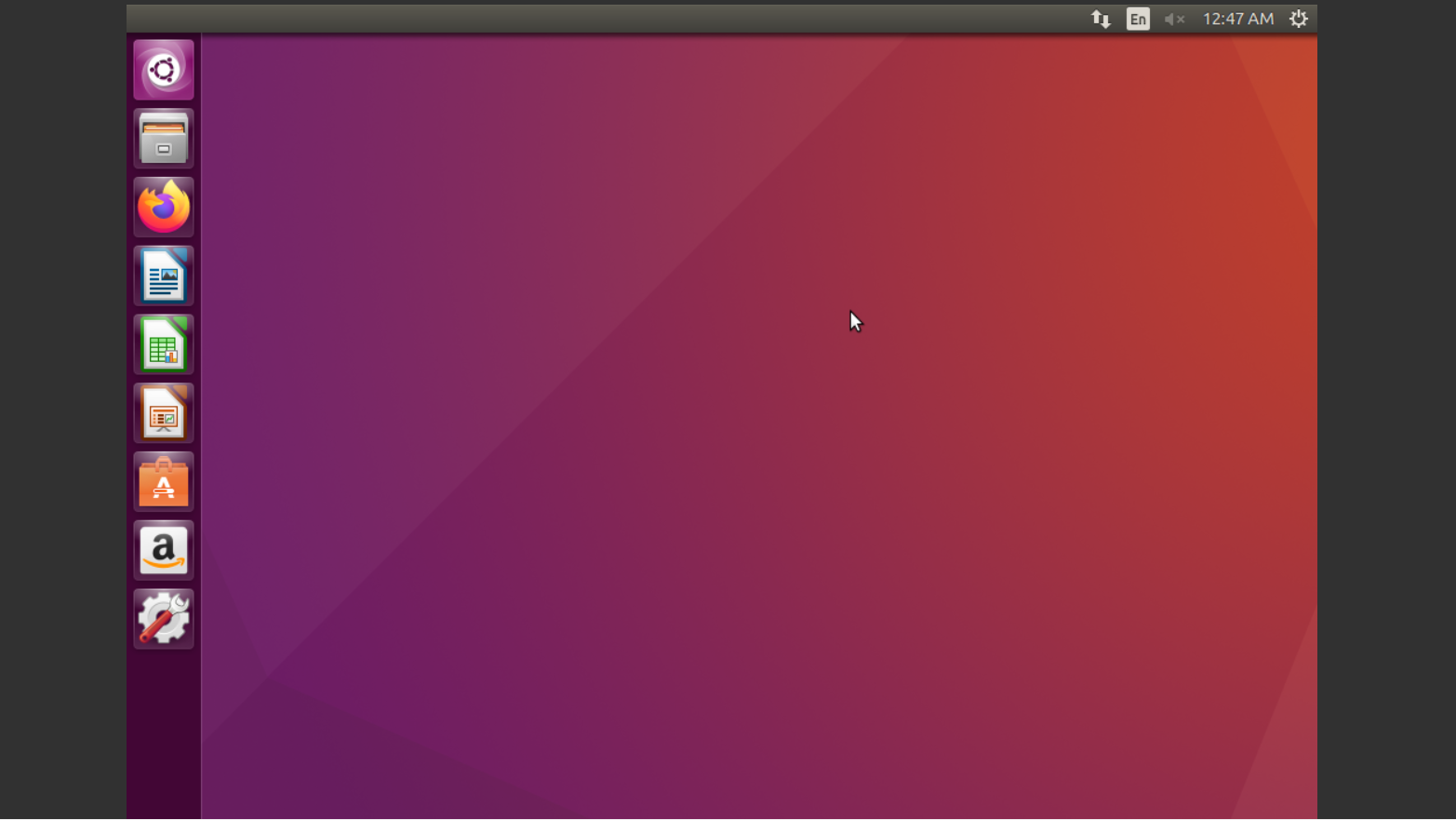Open the Ubuntu Dash search launcher
The width and height of the screenshot is (1456, 820).
pos(164,70)
